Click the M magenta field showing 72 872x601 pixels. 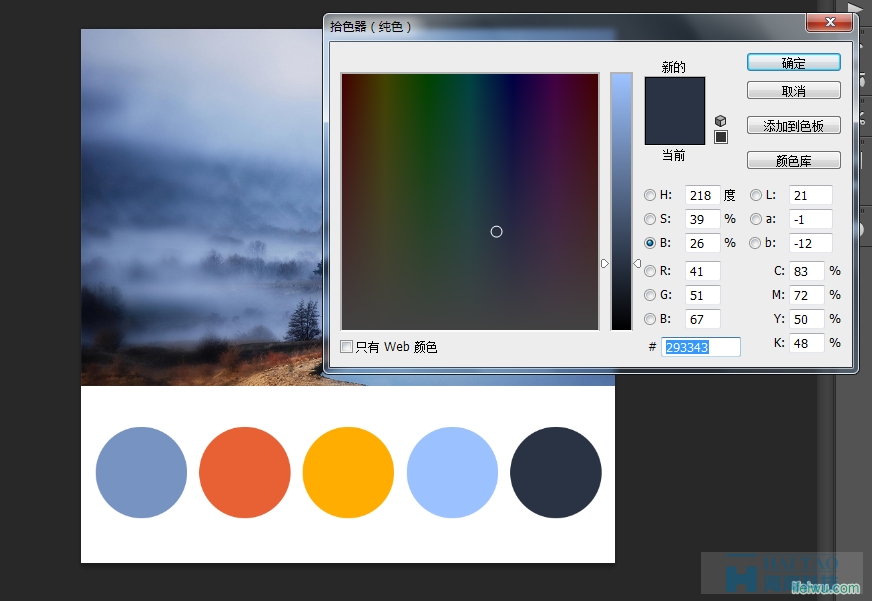click(806, 295)
